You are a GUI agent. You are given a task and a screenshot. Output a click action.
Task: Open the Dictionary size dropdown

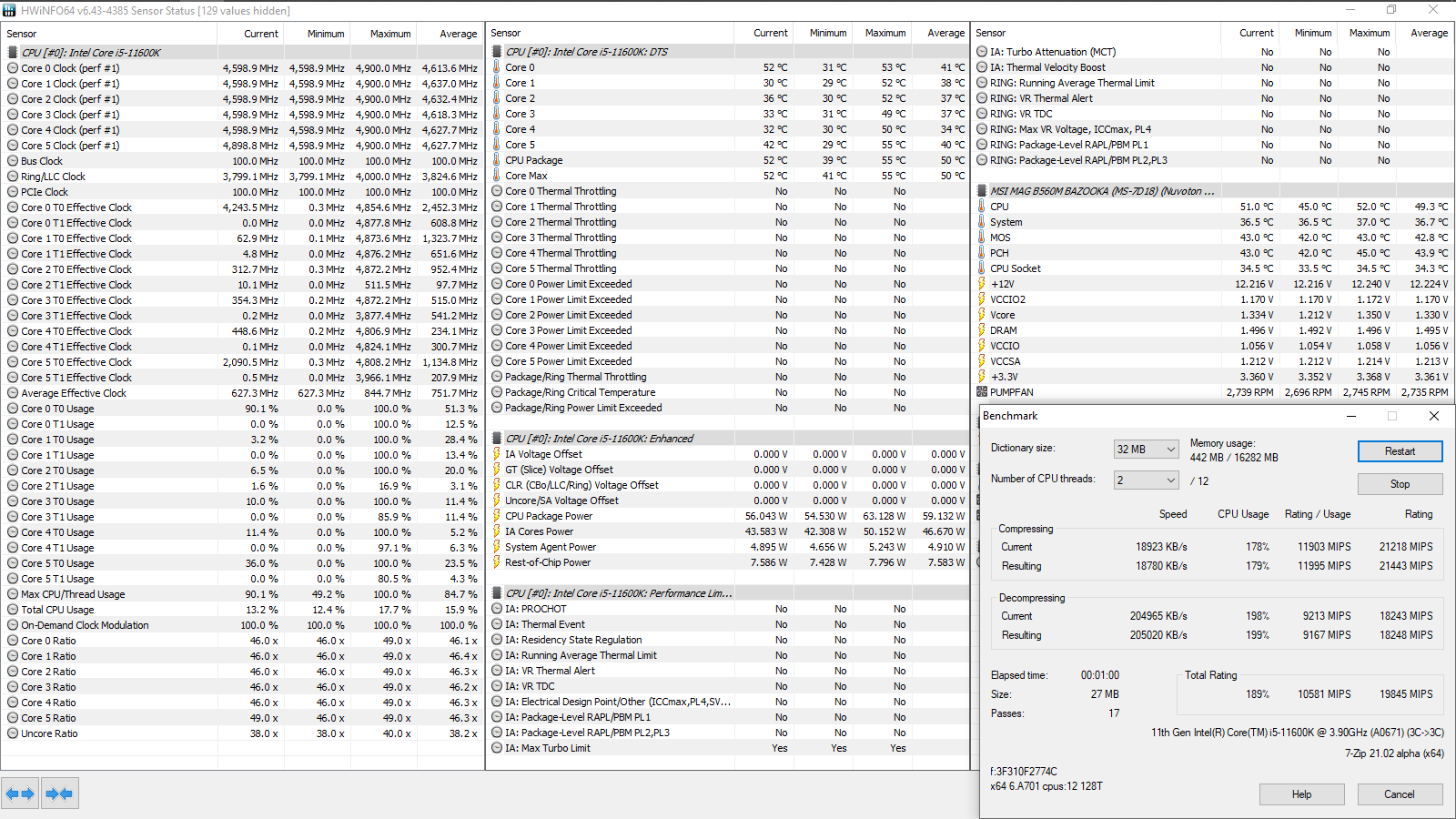point(1147,450)
